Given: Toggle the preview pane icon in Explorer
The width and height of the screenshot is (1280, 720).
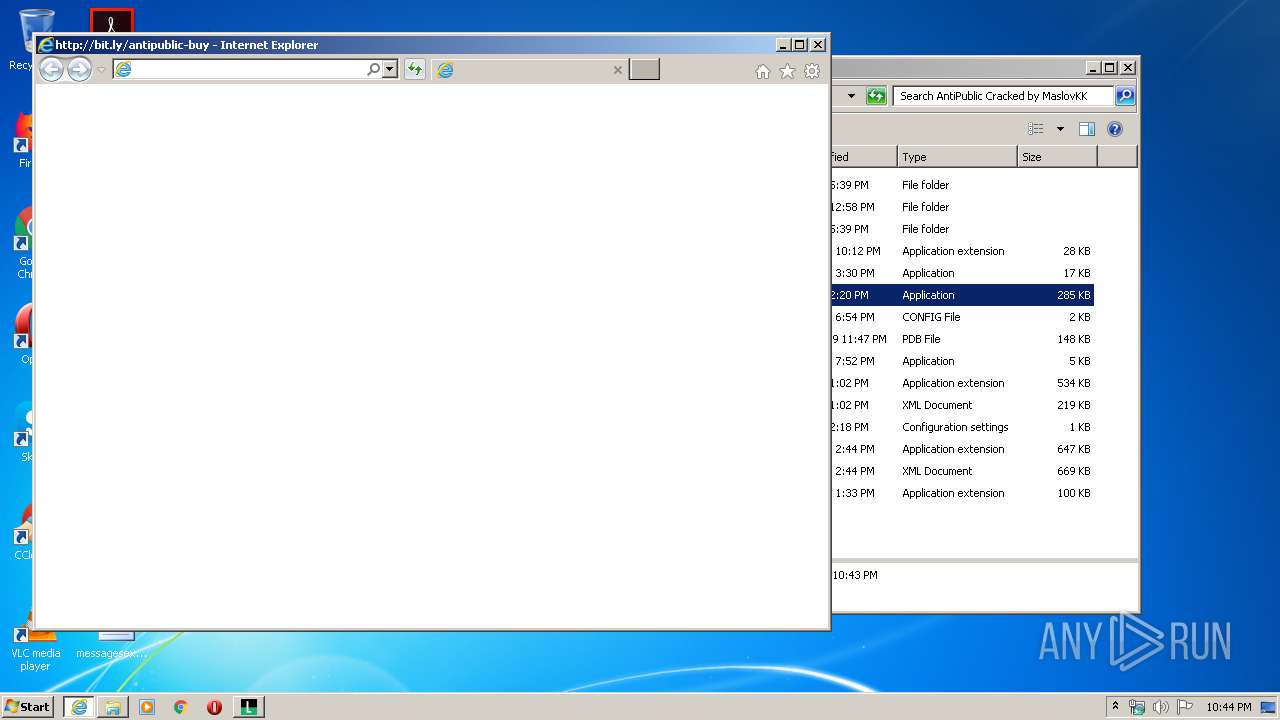Looking at the screenshot, I should click(1087, 129).
